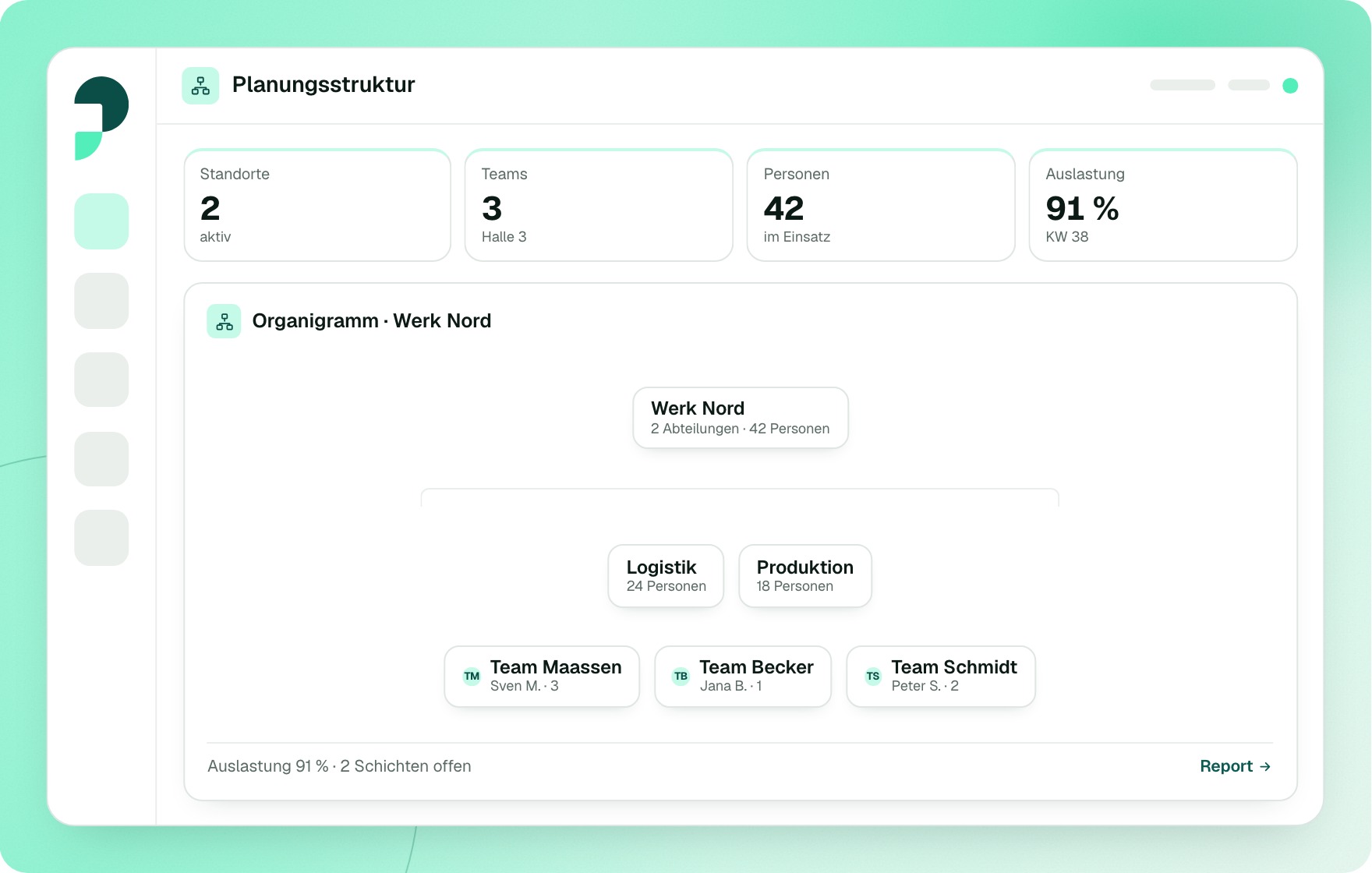The image size is (1372, 873).
Task: Select the Produktion department node
Action: click(805, 576)
